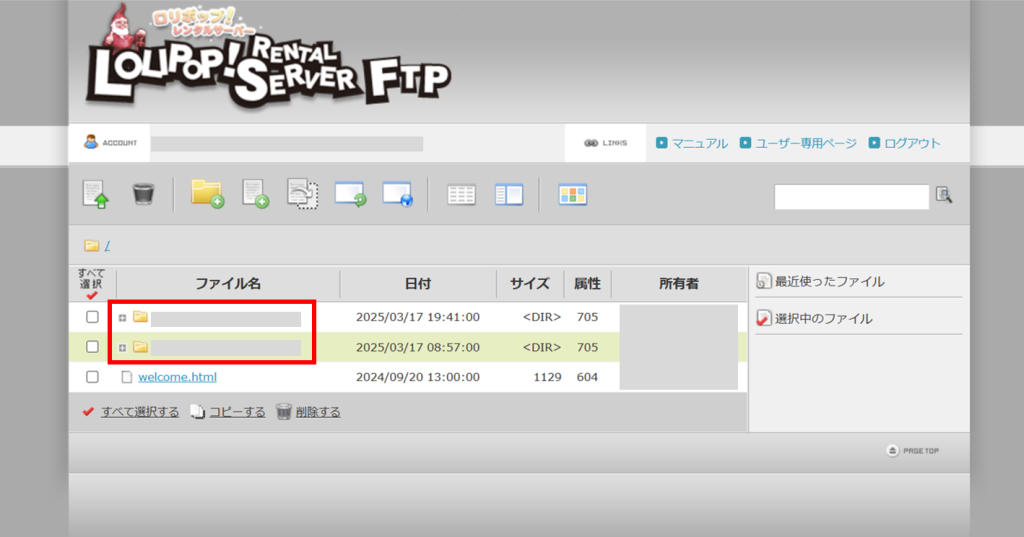
Task: Click the trash can delete icon
Action: coord(143,194)
